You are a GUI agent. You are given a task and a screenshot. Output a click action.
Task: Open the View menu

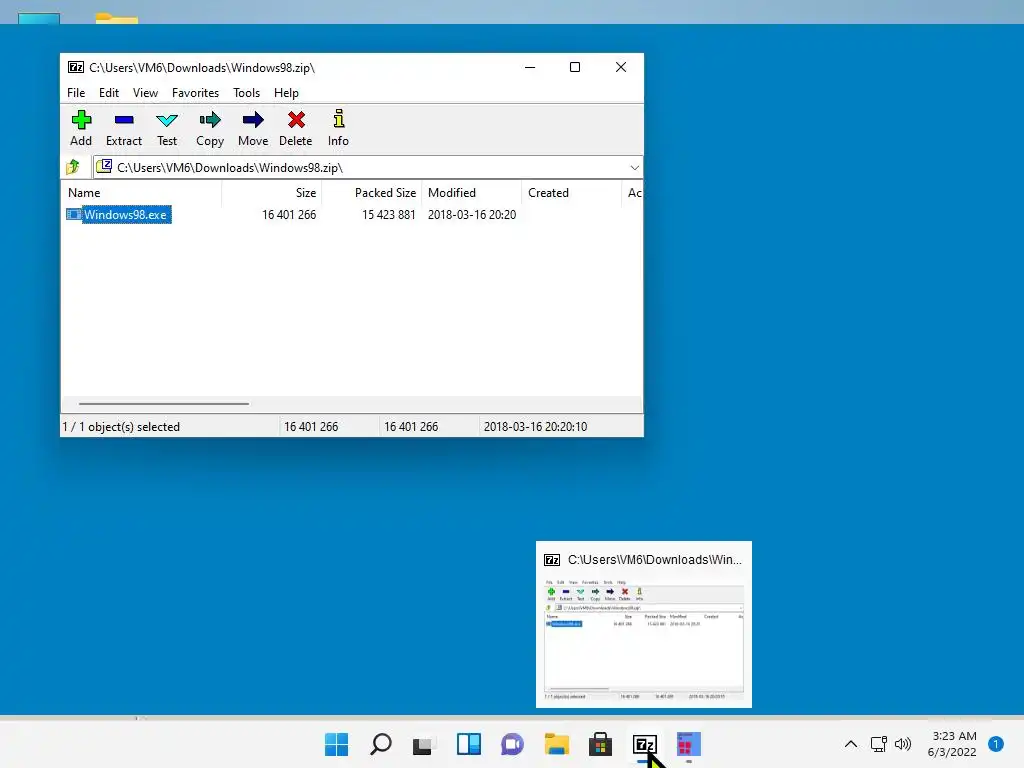[146, 93]
